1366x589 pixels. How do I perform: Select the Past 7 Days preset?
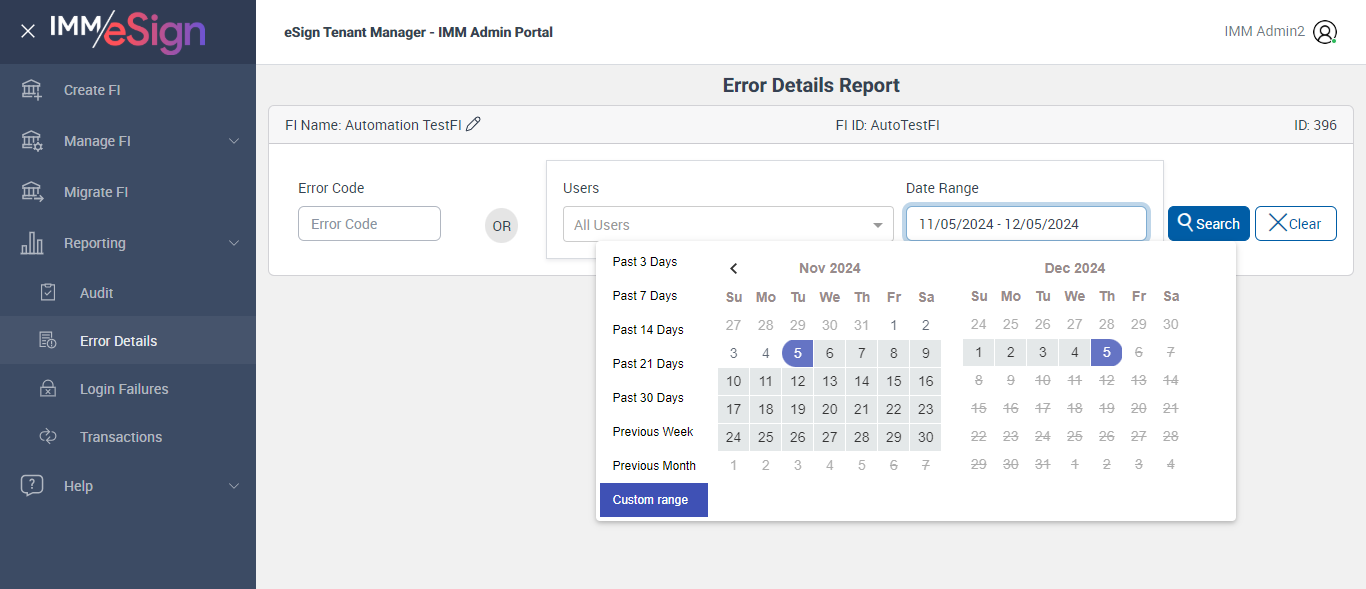pyautogui.click(x=645, y=296)
